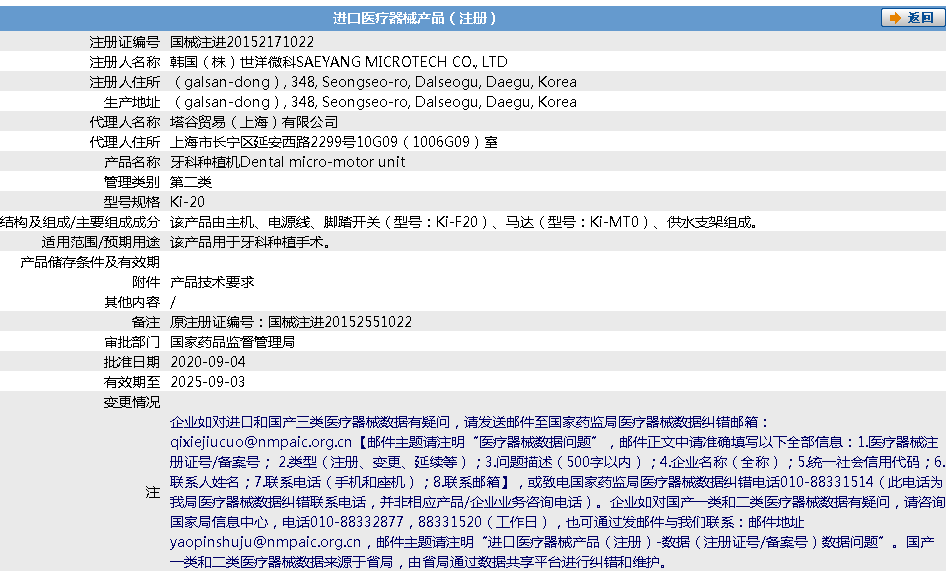Screen dimensions: 948x575
Task: Click the 附件 label
Action: click(x=146, y=282)
